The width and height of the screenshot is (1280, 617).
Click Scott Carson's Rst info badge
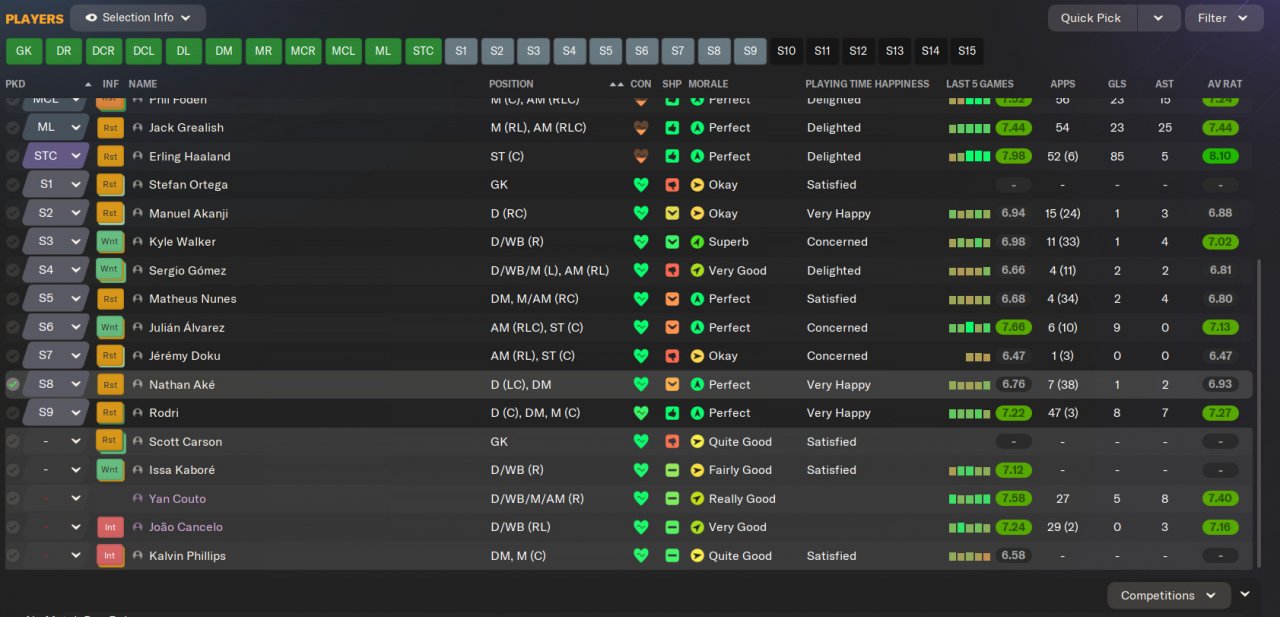[x=109, y=441]
